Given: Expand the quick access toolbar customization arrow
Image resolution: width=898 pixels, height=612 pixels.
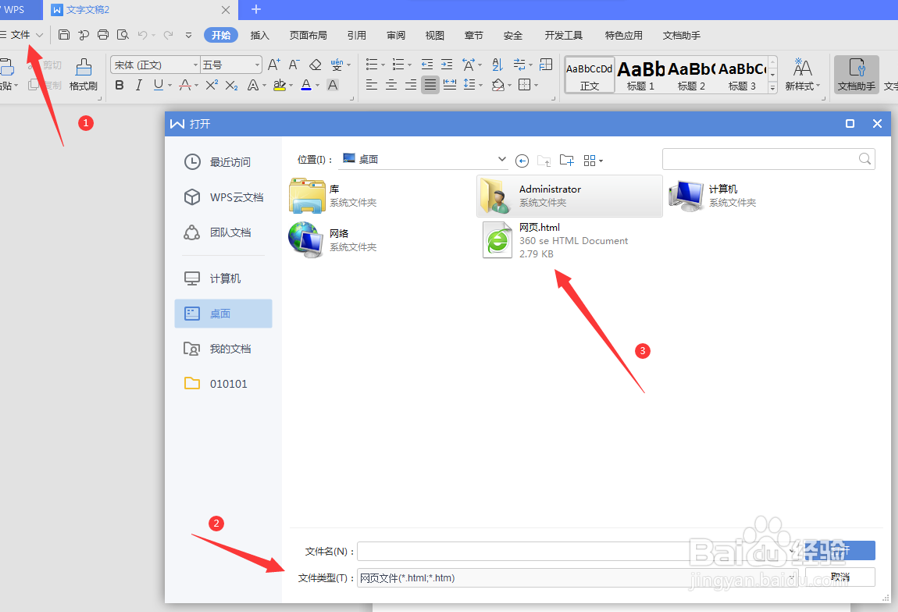Looking at the screenshot, I should [188, 35].
